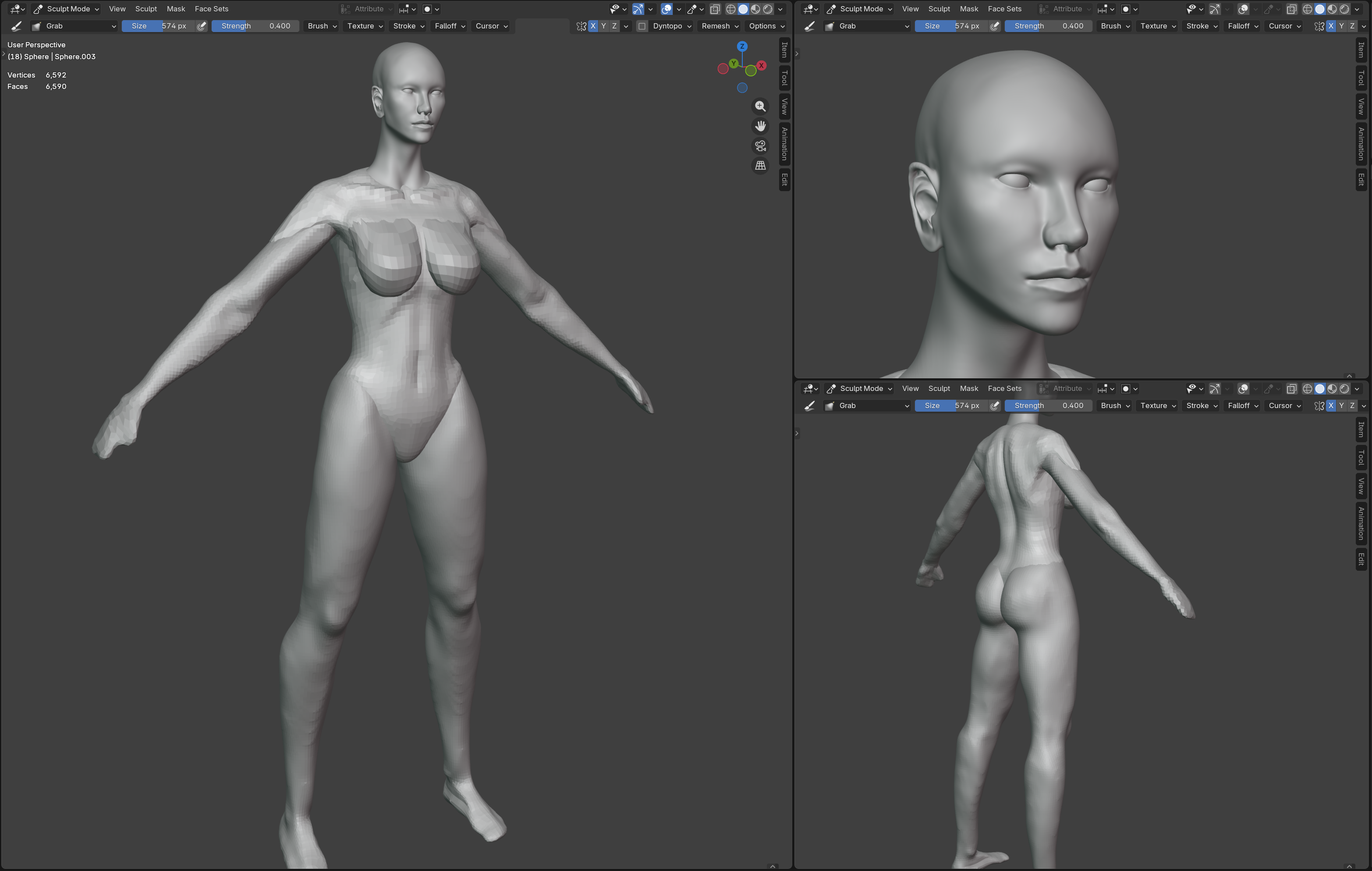Image resolution: width=1372 pixels, height=871 pixels.
Task: Switch perspective/orthographic using the grid icon
Action: tap(760, 165)
